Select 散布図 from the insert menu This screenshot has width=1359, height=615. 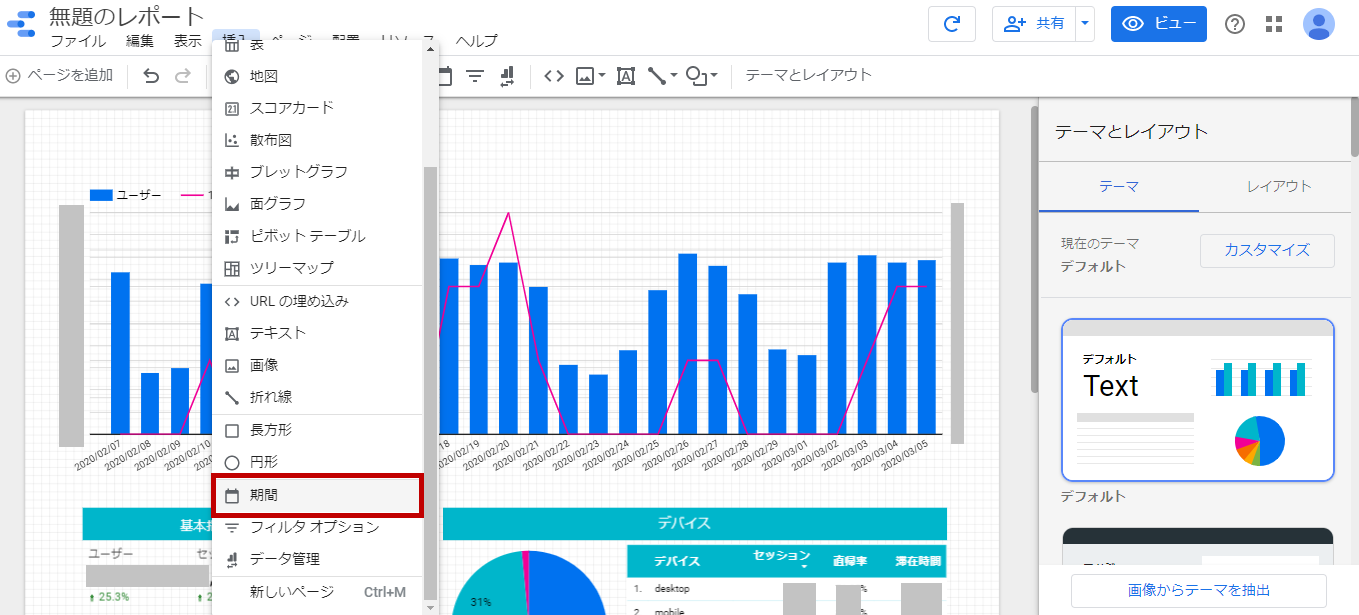coord(318,140)
